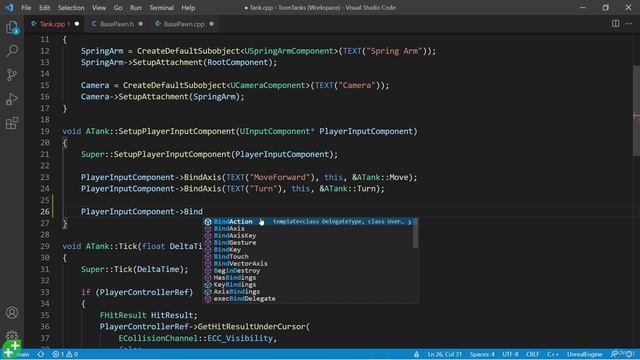Click PlayerControllerRef on line 33
This screenshot has width=640, height=360.
tap(144, 292)
